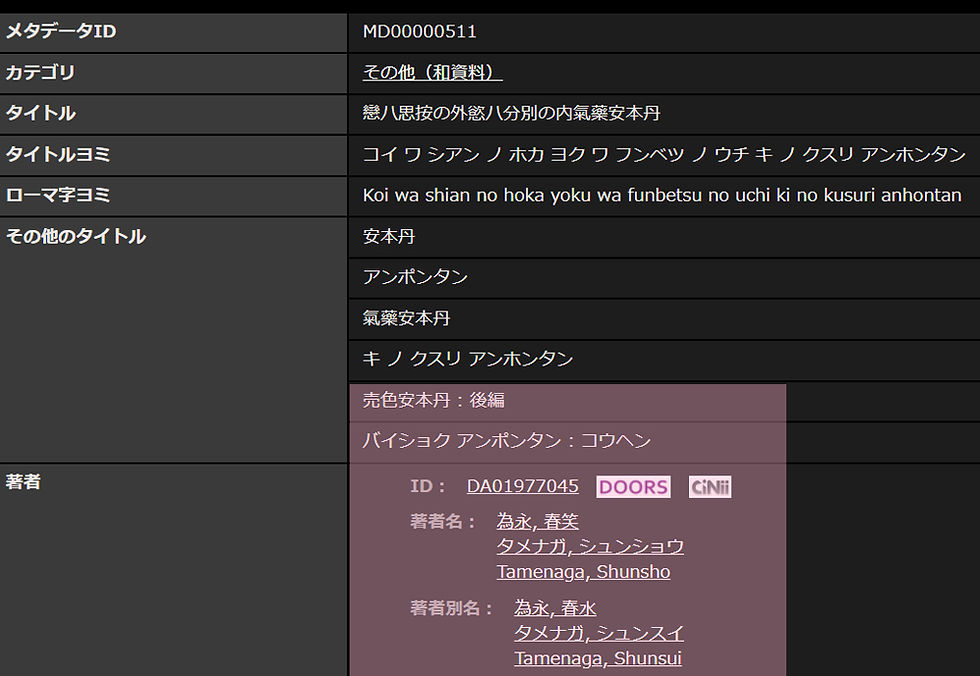The height and width of the screenshot is (676, 980).
Task: Click the タイトルヨミ row label
Action: point(58,154)
